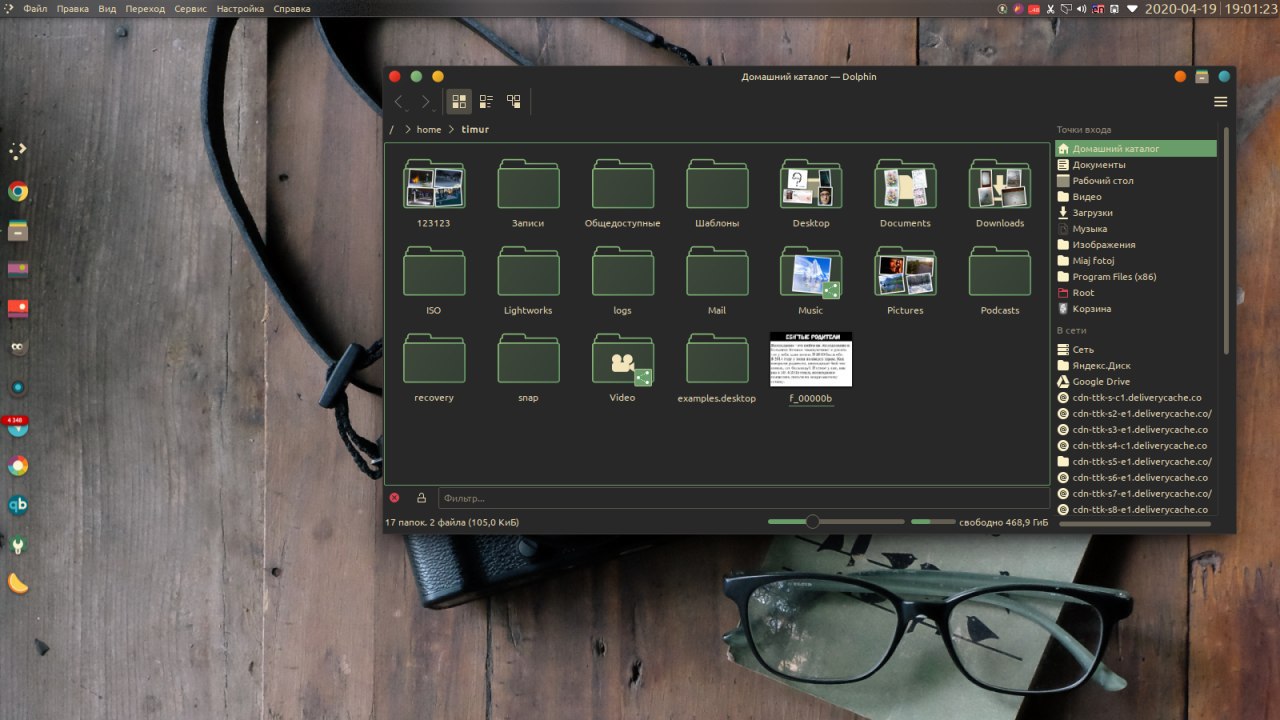Click 'home' in the breadcrumb path
The height and width of the screenshot is (720, 1280).
tap(429, 129)
